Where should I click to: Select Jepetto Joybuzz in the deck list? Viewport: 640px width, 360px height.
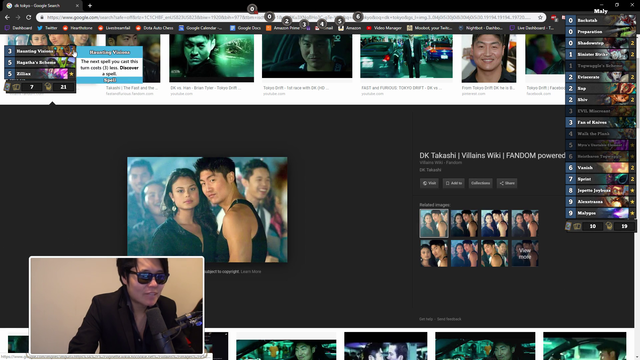click(600, 190)
